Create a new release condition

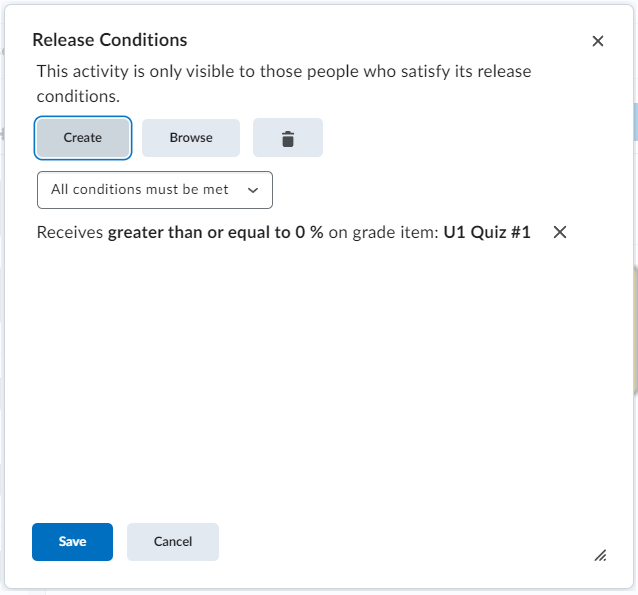(83, 138)
